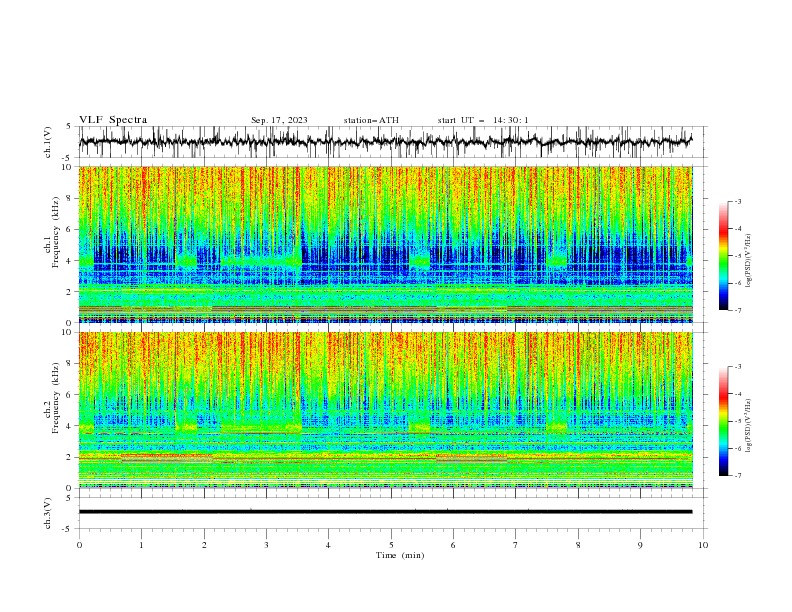The width and height of the screenshot is (792, 612).
Task: Click the "-3" tick on ch.1 colorbar
Action: [x=737, y=201]
